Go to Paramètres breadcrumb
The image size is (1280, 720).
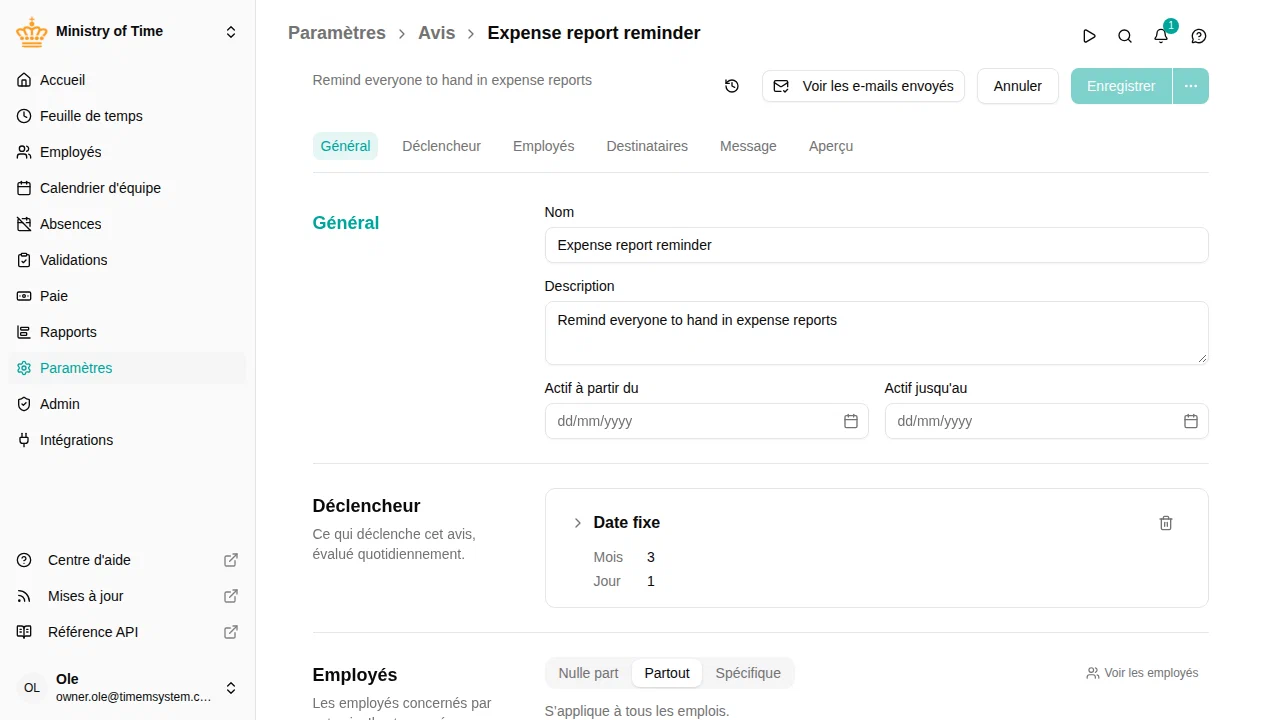(337, 33)
